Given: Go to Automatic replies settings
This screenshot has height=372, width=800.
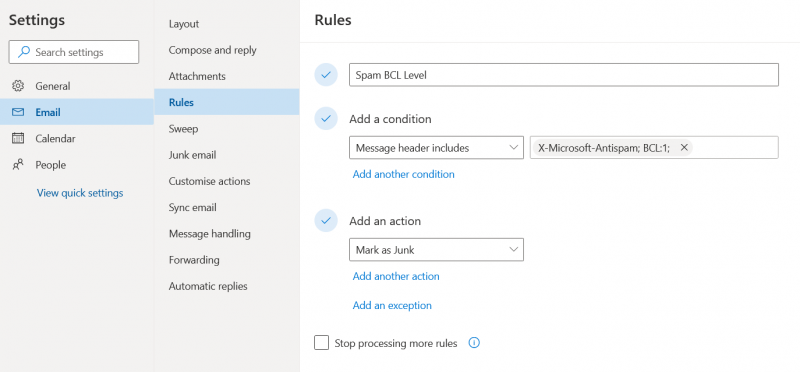Looking at the screenshot, I should (x=208, y=286).
